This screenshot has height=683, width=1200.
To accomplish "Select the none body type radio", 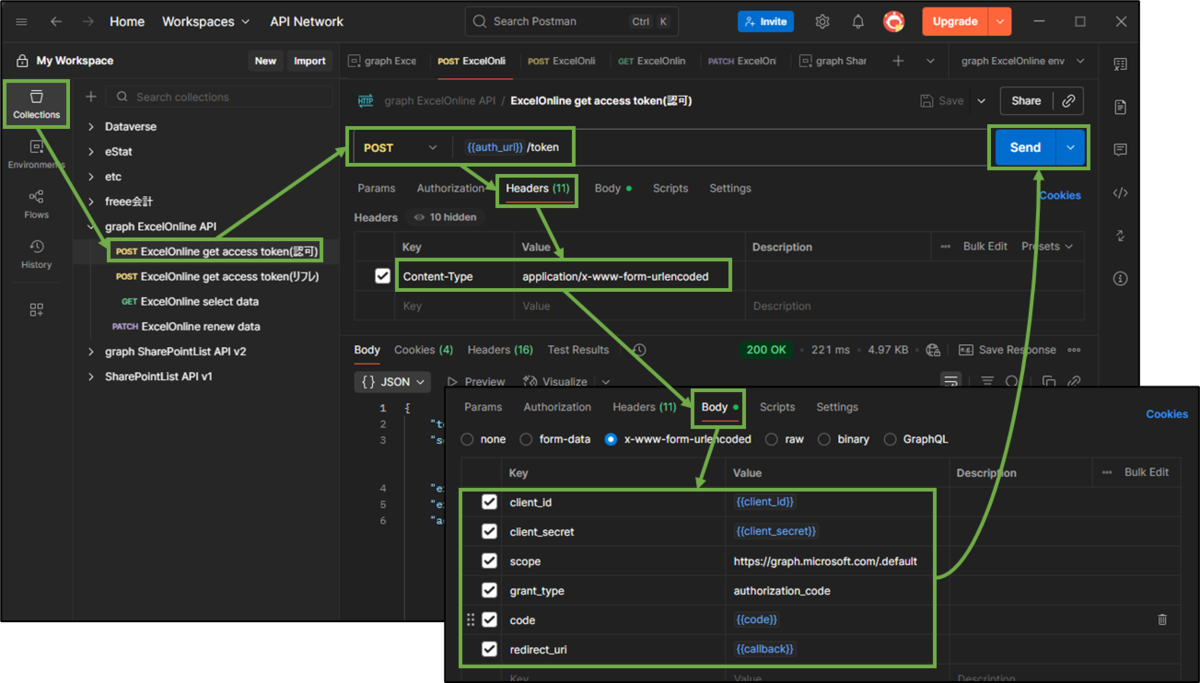I will (467, 439).
